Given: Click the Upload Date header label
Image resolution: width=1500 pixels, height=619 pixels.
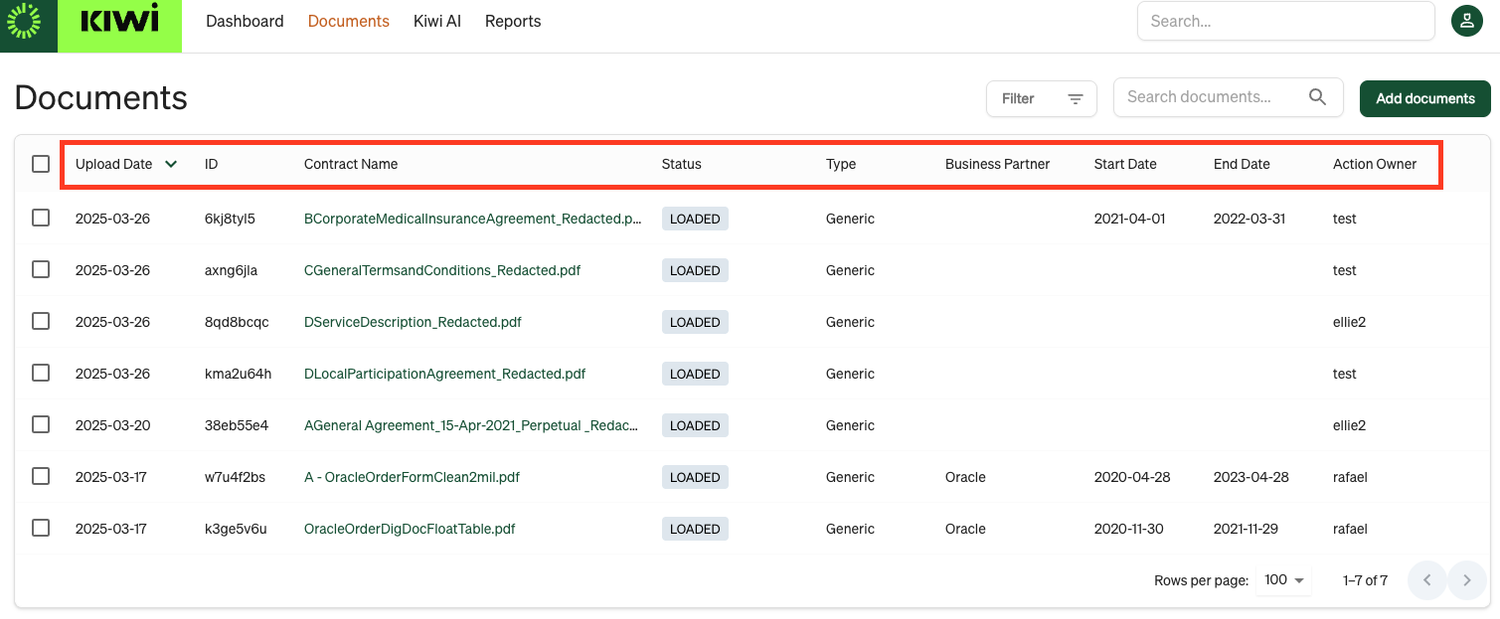Looking at the screenshot, I should [x=114, y=164].
